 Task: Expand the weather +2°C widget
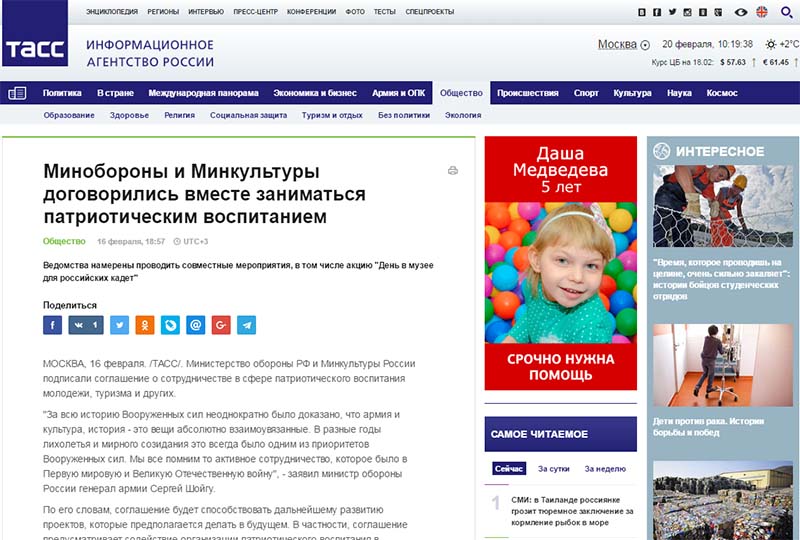coord(781,44)
